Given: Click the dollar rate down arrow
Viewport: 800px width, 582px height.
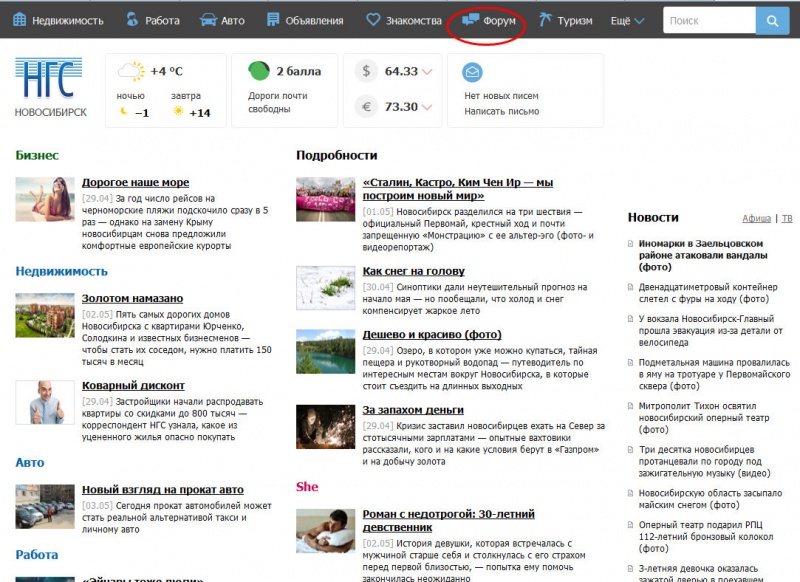Looking at the screenshot, I should pos(427,72).
